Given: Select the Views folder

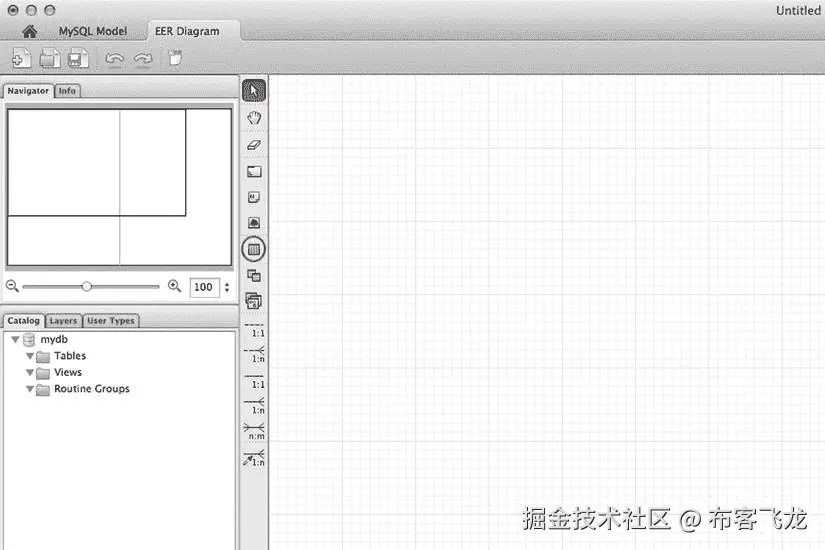Looking at the screenshot, I should (67, 373).
